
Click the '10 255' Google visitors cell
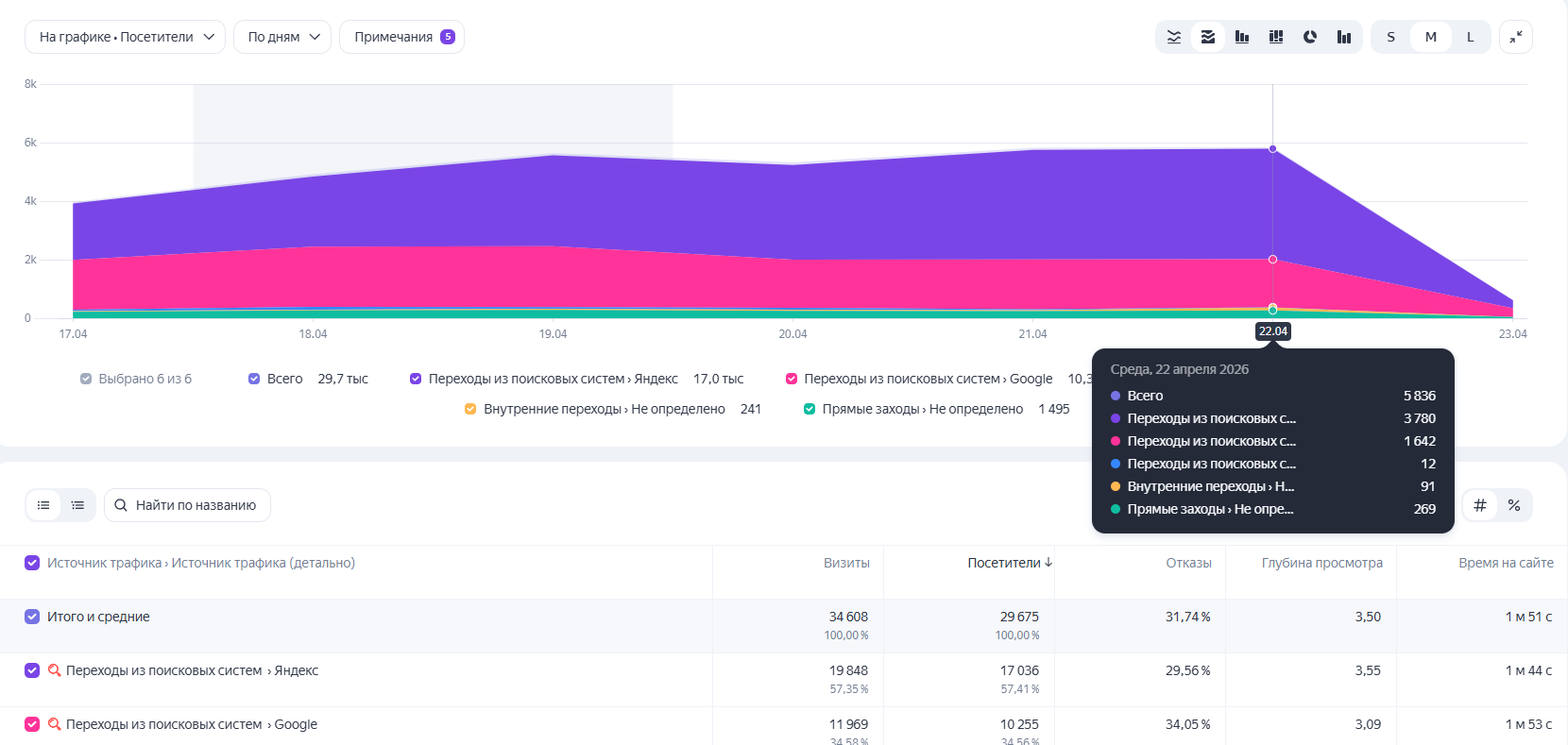(1019, 724)
